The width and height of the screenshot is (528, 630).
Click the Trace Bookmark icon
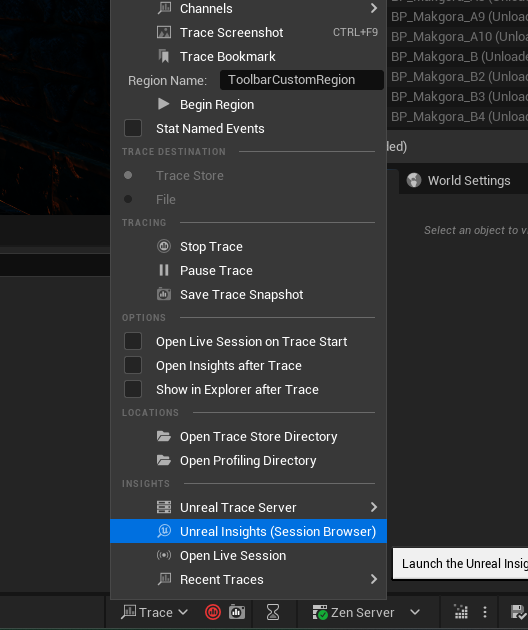(x=164, y=57)
